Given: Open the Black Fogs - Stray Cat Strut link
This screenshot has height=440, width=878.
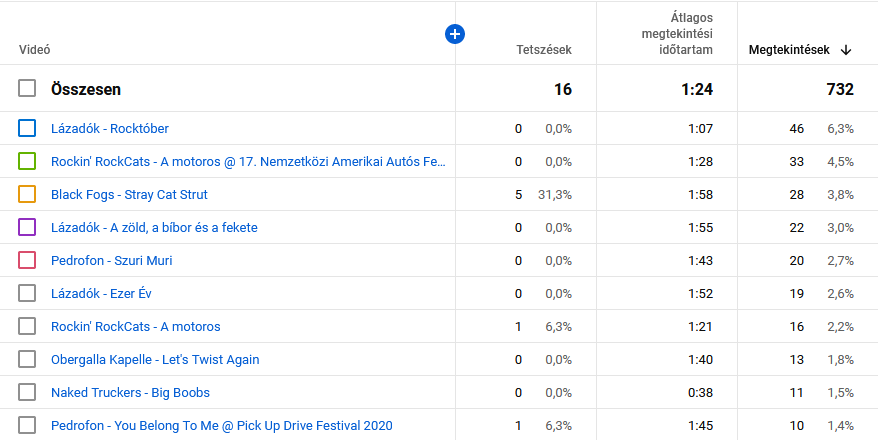Looking at the screenshot, I should coord(129,194).
